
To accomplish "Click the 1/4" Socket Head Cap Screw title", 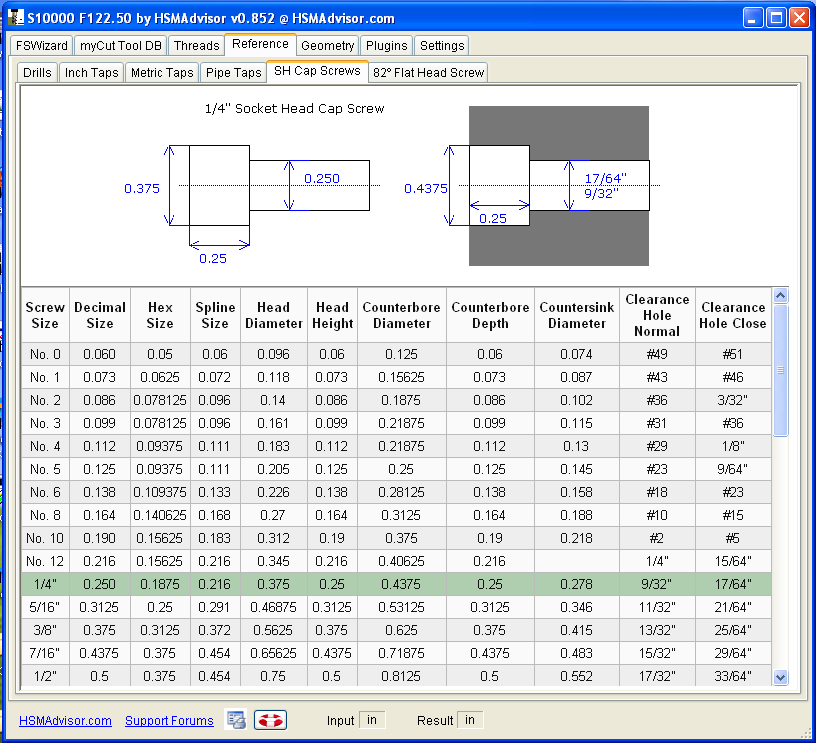I will pos(295,109).
